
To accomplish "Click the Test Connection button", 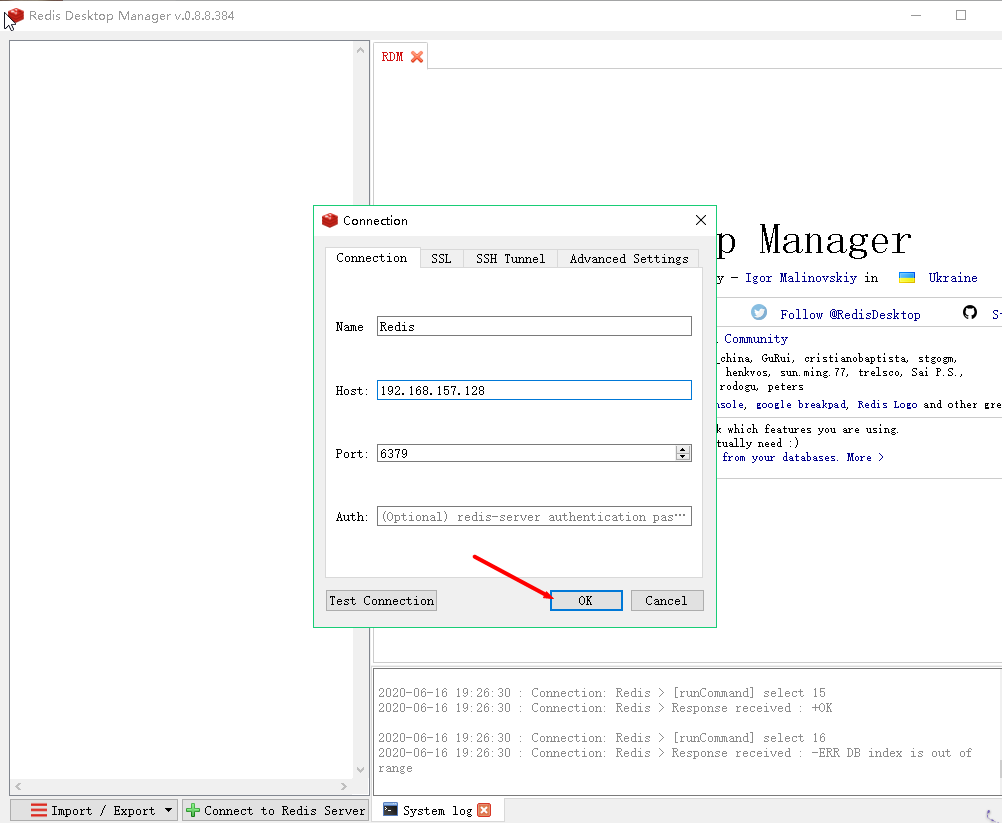I will pyautogui.click(x=382, y=600).
